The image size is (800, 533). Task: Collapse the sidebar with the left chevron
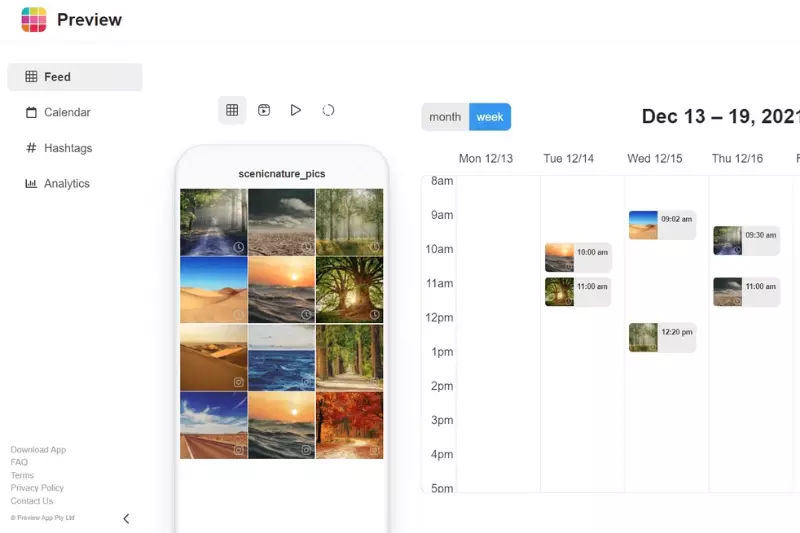click(x=126, y=519)
